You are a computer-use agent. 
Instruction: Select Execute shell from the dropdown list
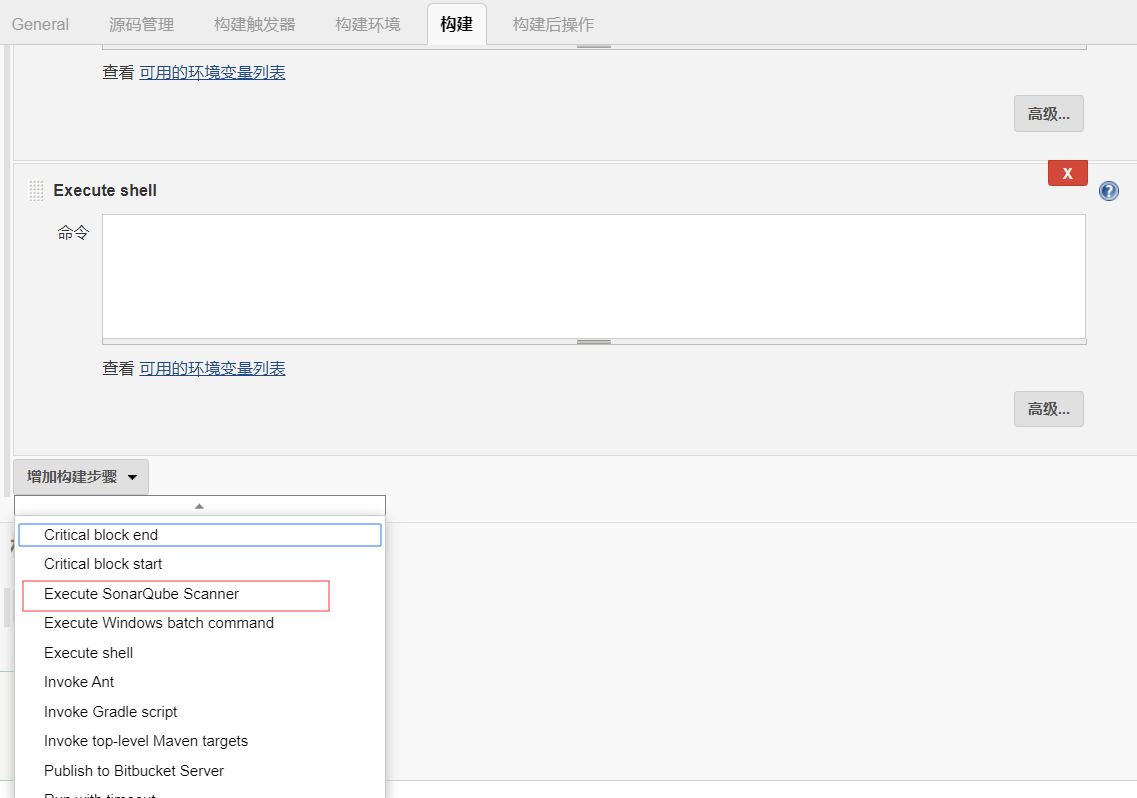88,652
